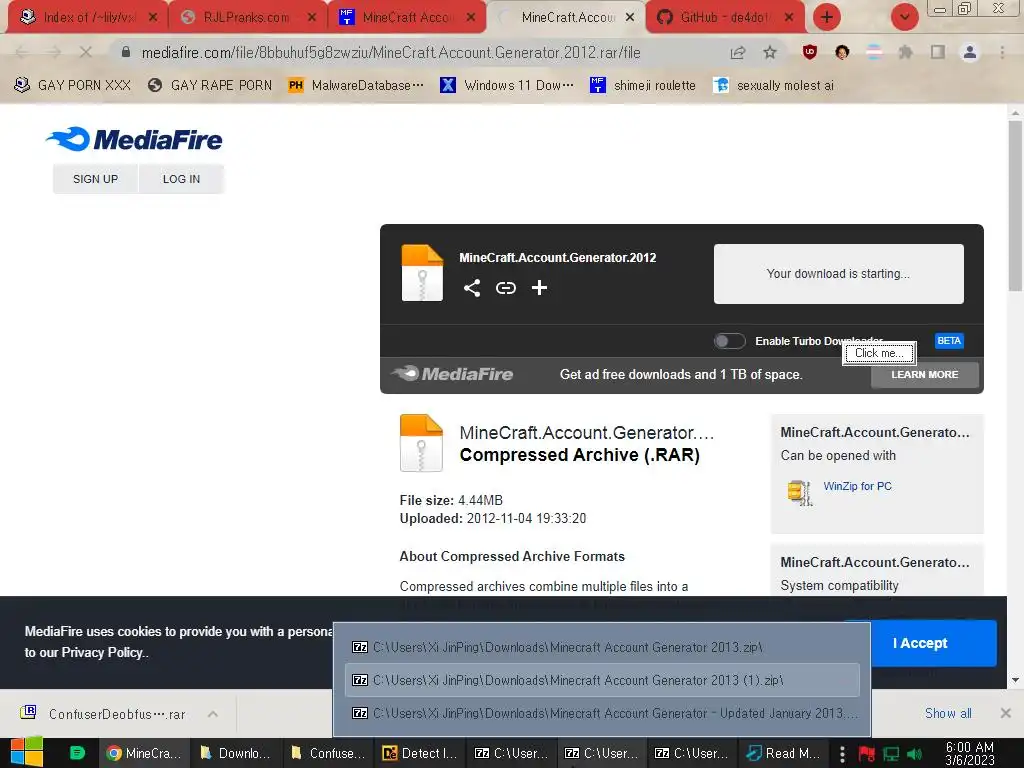Open the Confuse… folder taskbar item
The height and width of the screenshot is (768, 1024).
[x=328, y=753]
